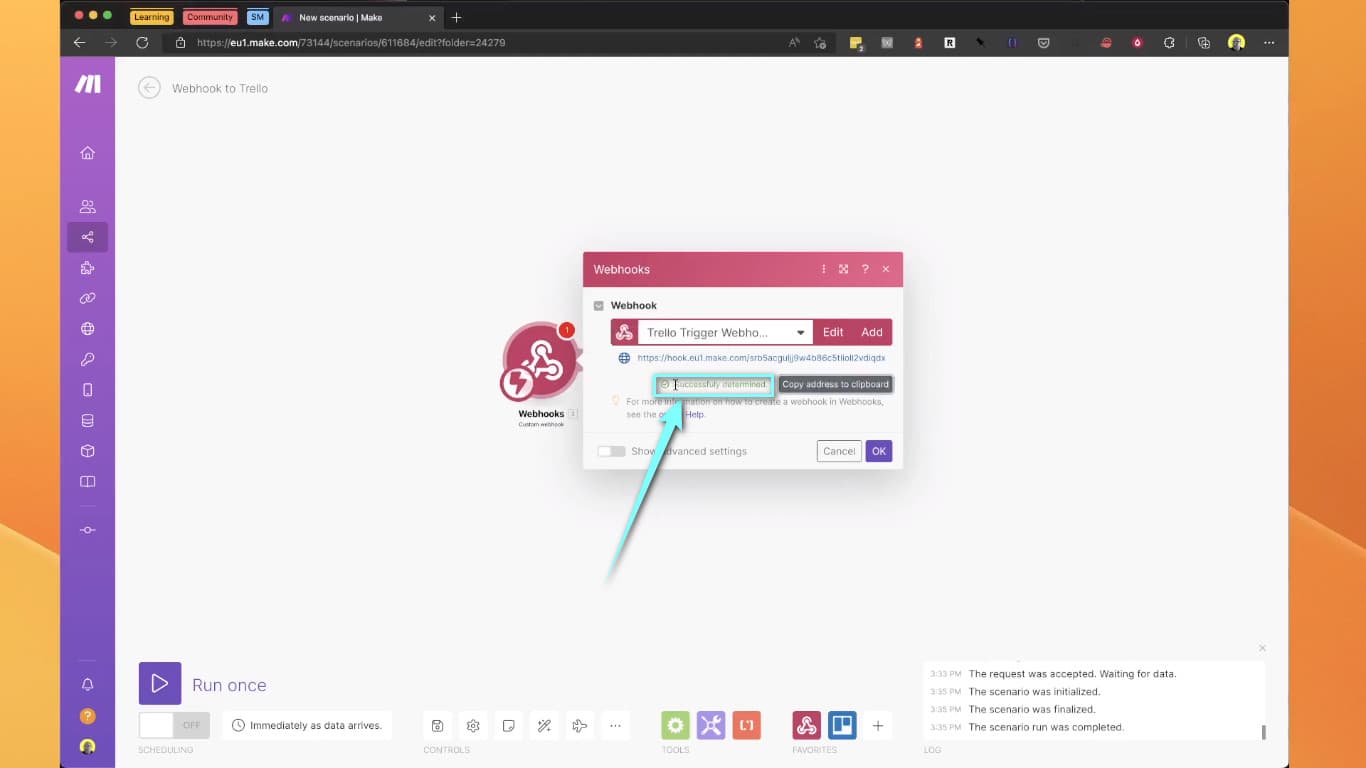The image size is (1366, 768).
Task: Open the Webhooks globe sidebar icon
Action: click(x=88, y=329)
